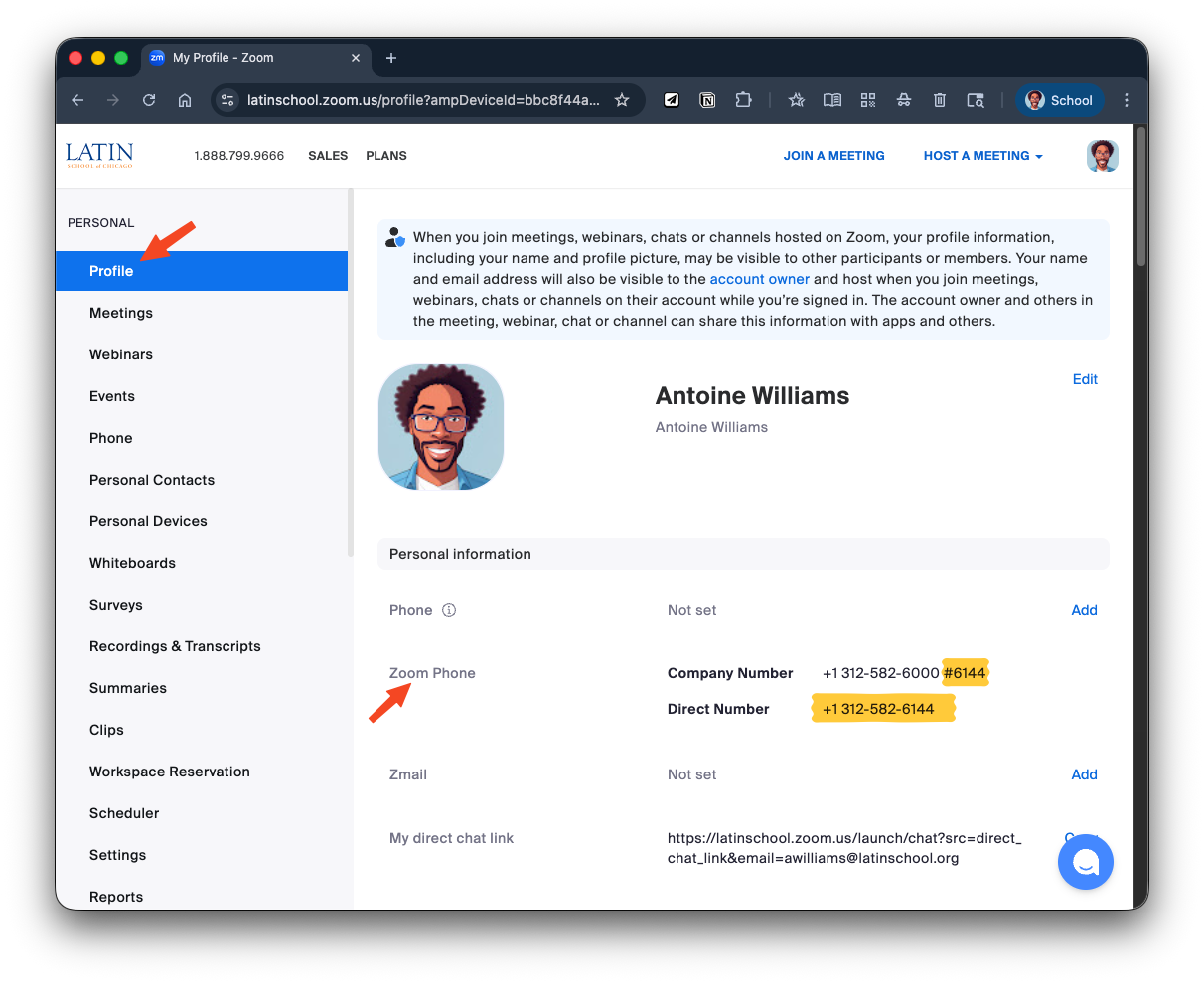Click Join a Meeting link
This screenshot has height=983, width=1204.
[x=834, y=156]
